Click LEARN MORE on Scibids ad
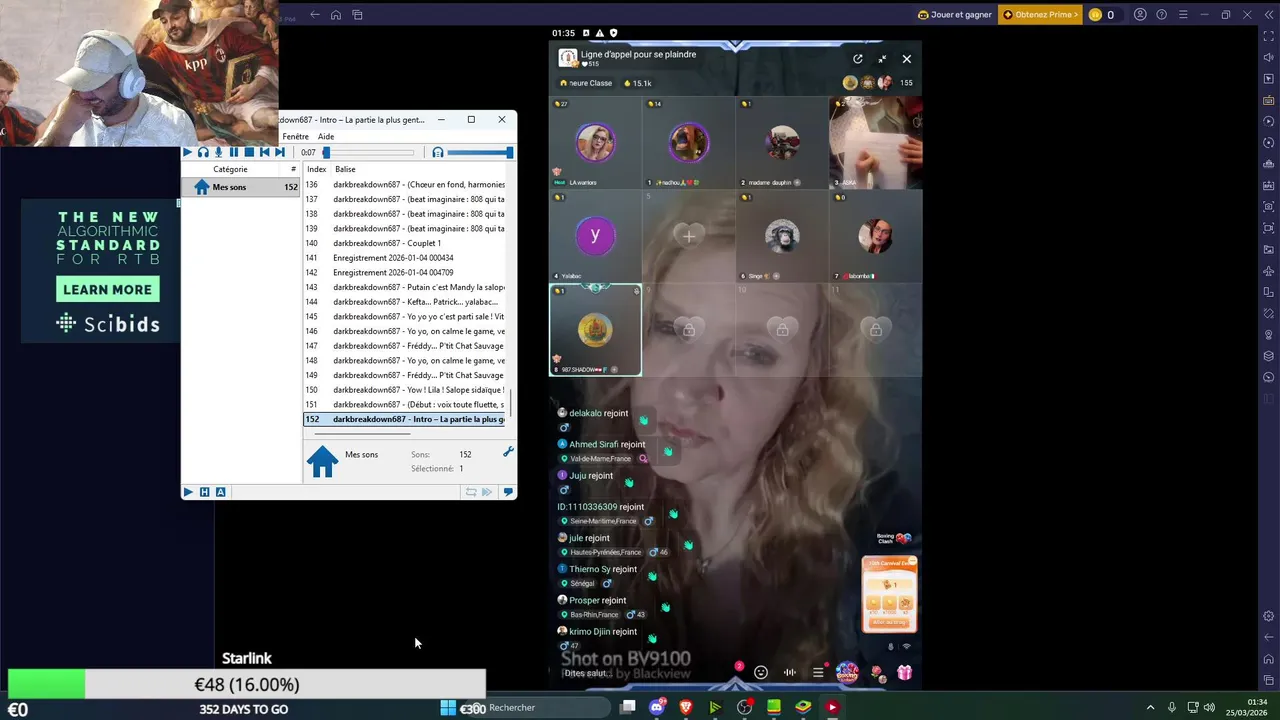Image resolution: width=1280 pixels, height=720 pixels. (107, 290)
